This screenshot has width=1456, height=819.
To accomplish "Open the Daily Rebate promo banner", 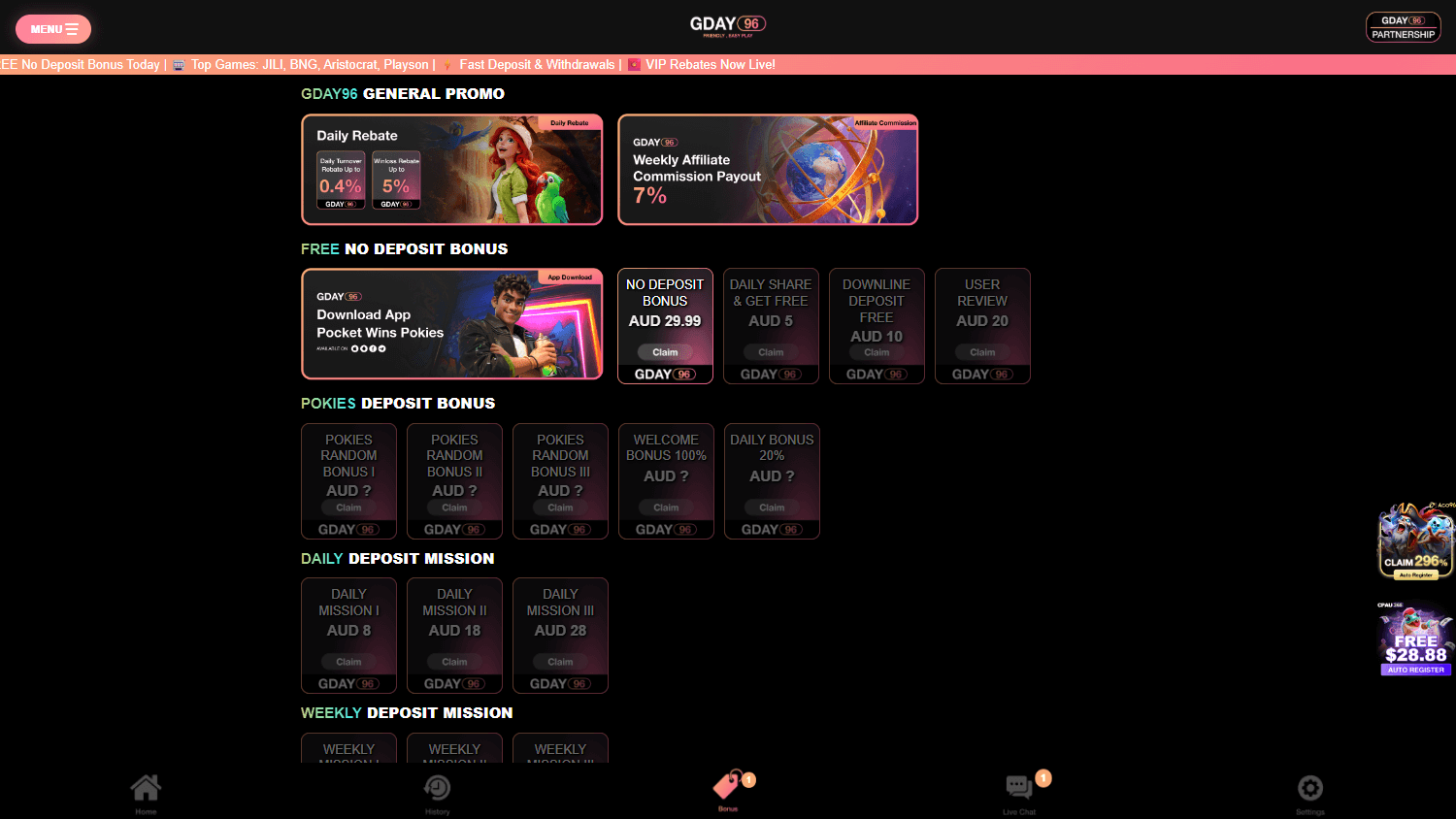I will click(x=451, y=170).
